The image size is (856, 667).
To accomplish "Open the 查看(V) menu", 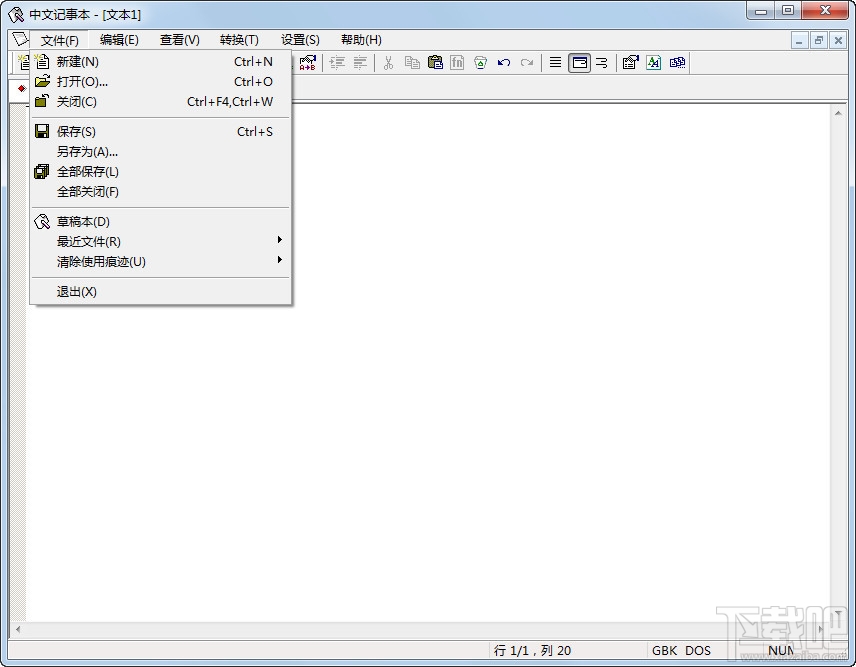I will pos(180,40).
